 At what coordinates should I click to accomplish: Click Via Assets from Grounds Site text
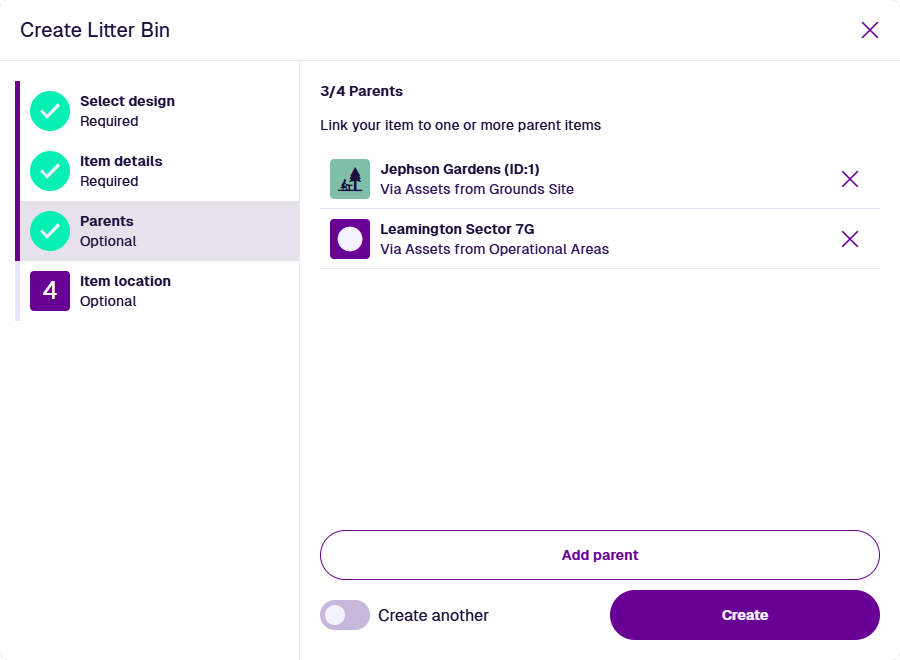[x=477, y=189]
